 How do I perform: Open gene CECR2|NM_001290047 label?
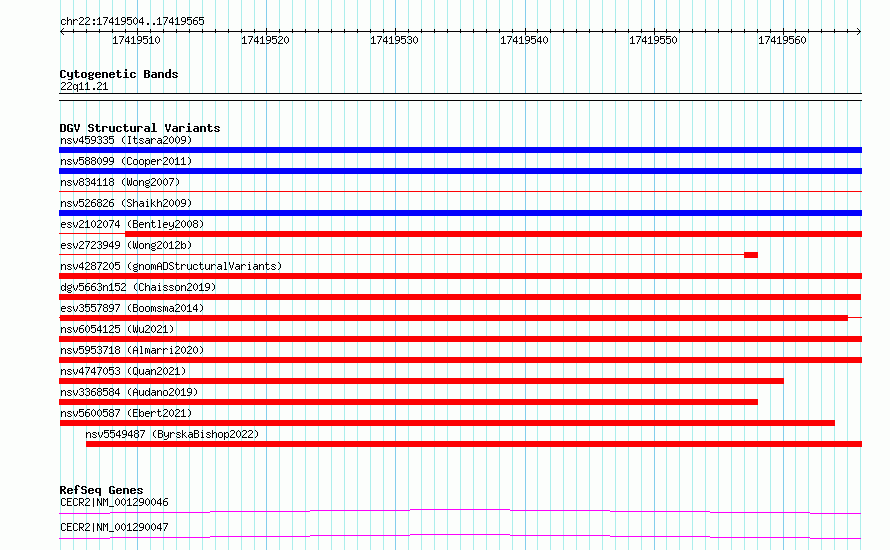point(114,527)
